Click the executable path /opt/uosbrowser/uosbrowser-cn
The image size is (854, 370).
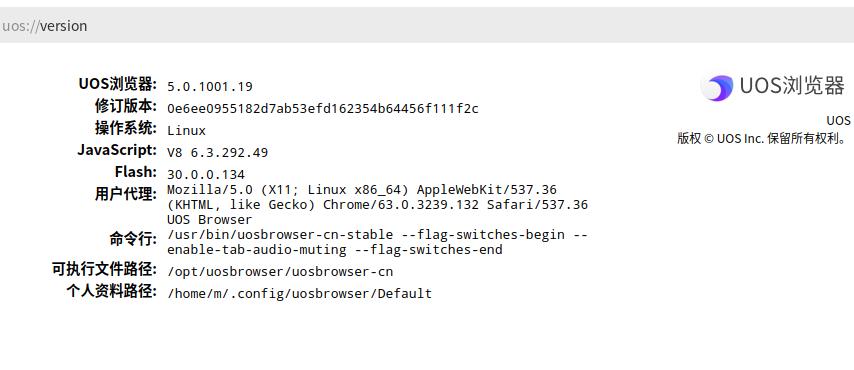280,272
